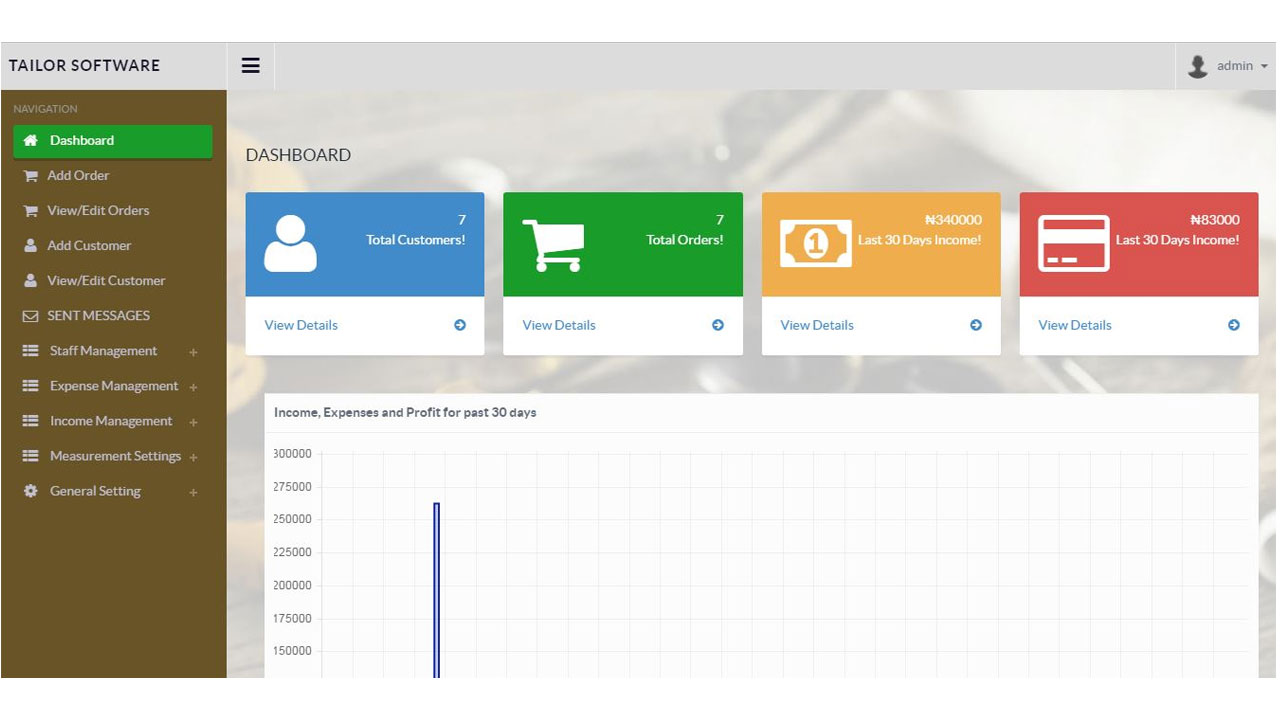This screenshot has height=720, width=1280.
Task: Click arrow icon on Total Orders card
Action: (x=718, y=325)
